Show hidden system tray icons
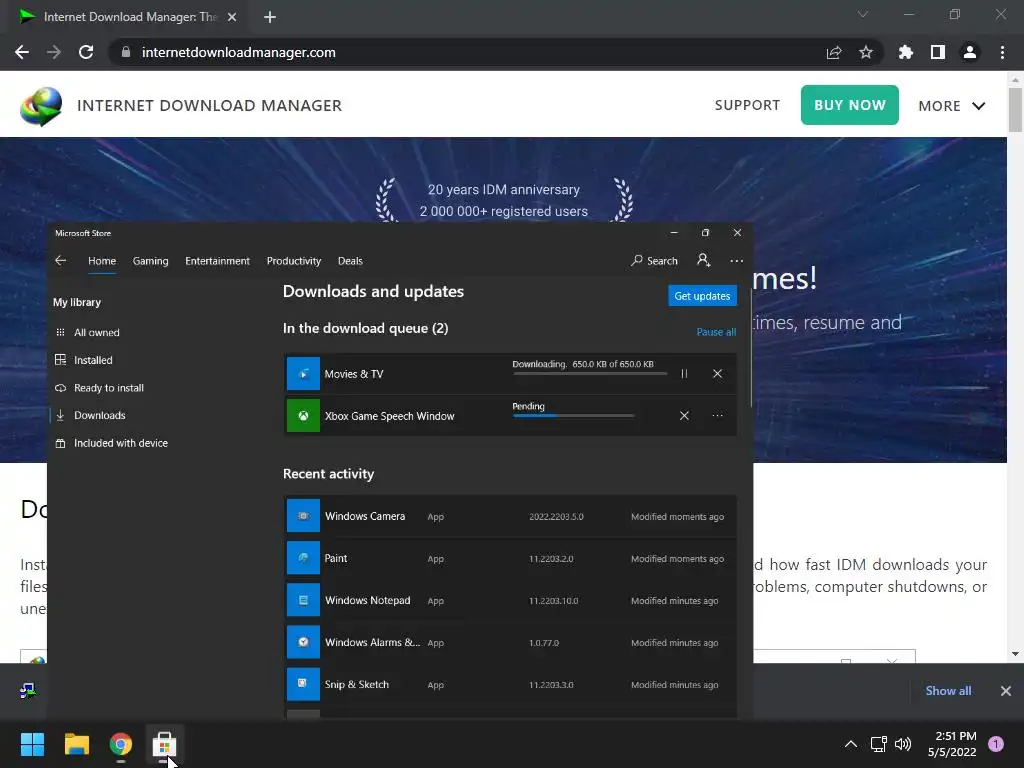This screenshot has width=1024, height=768. (850, 744)
